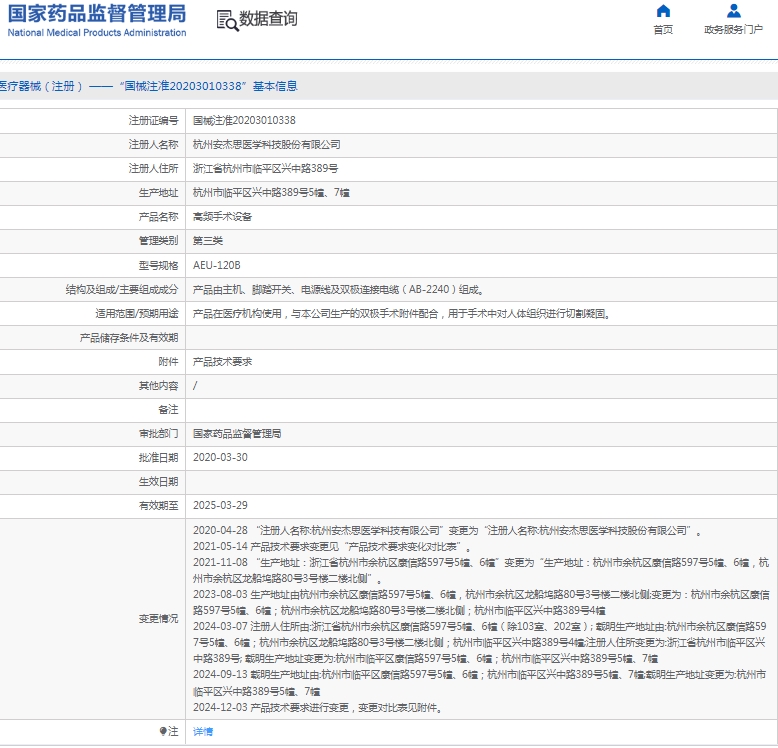The image size is (778, 748).
Task: Click production address 杭州市临平区兴中路389号5幢、7幢
Action: (x=271, y=192)
